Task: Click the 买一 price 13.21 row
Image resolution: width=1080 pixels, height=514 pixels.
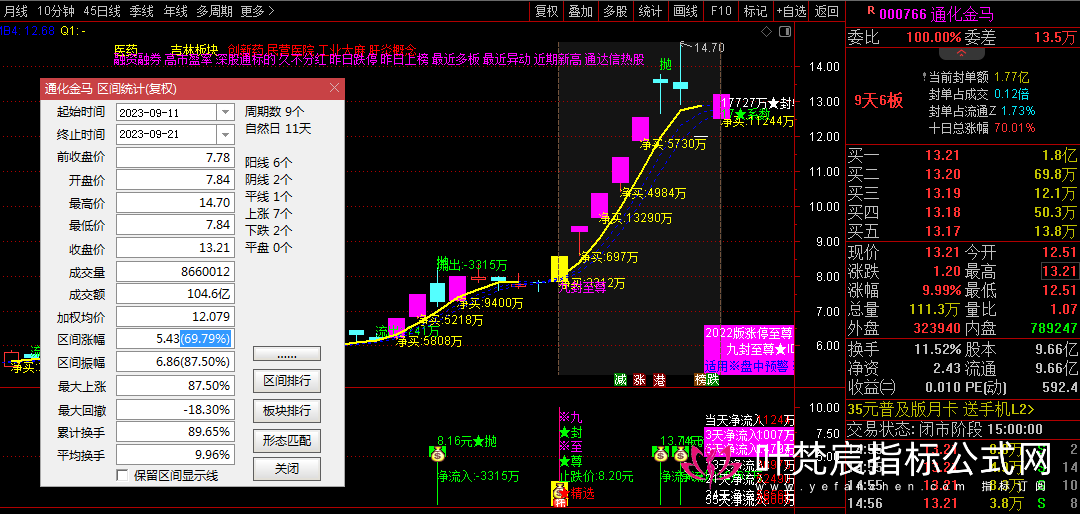Action: [962, 154]
